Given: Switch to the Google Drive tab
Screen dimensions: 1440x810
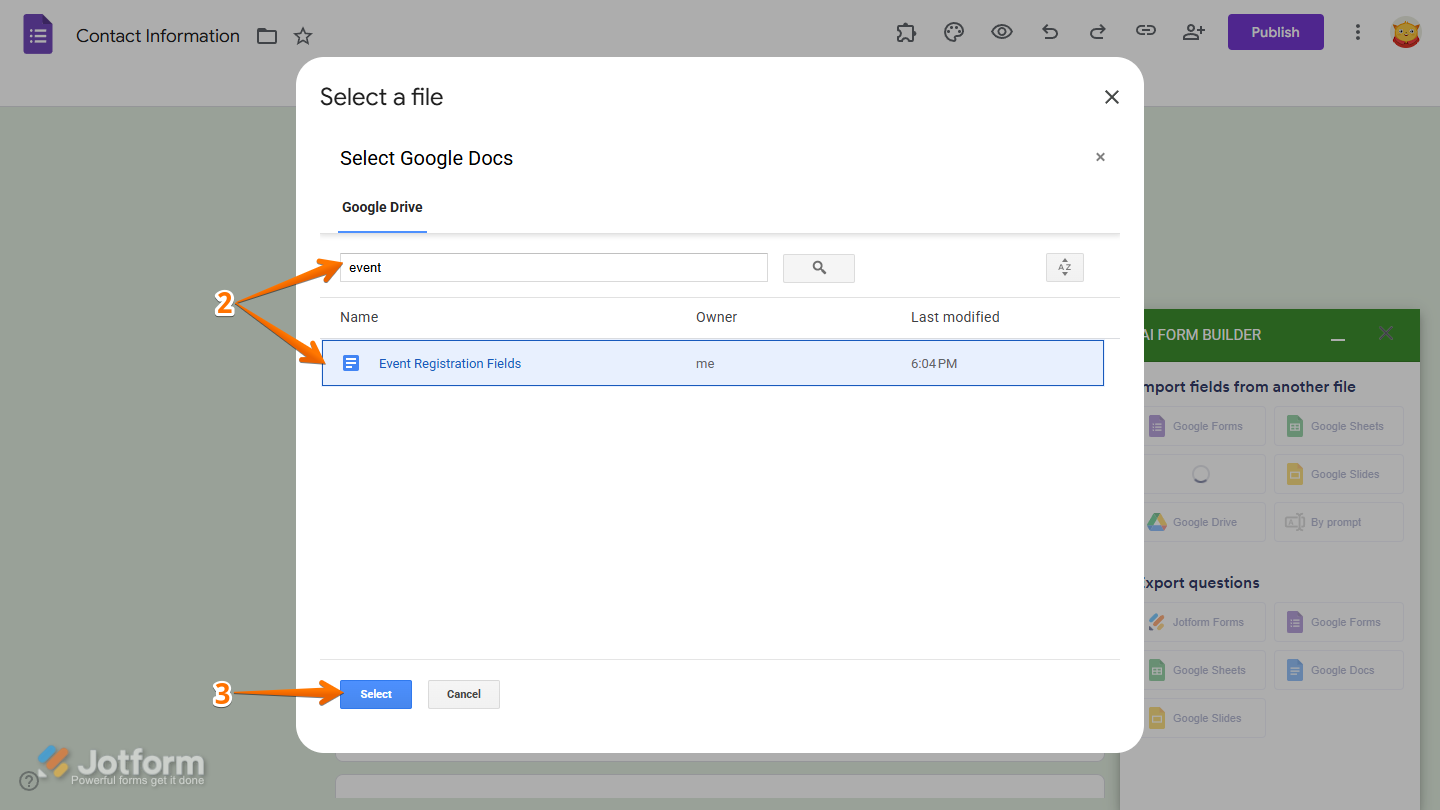Looking at the screenshot, I should tap(382, 207).
